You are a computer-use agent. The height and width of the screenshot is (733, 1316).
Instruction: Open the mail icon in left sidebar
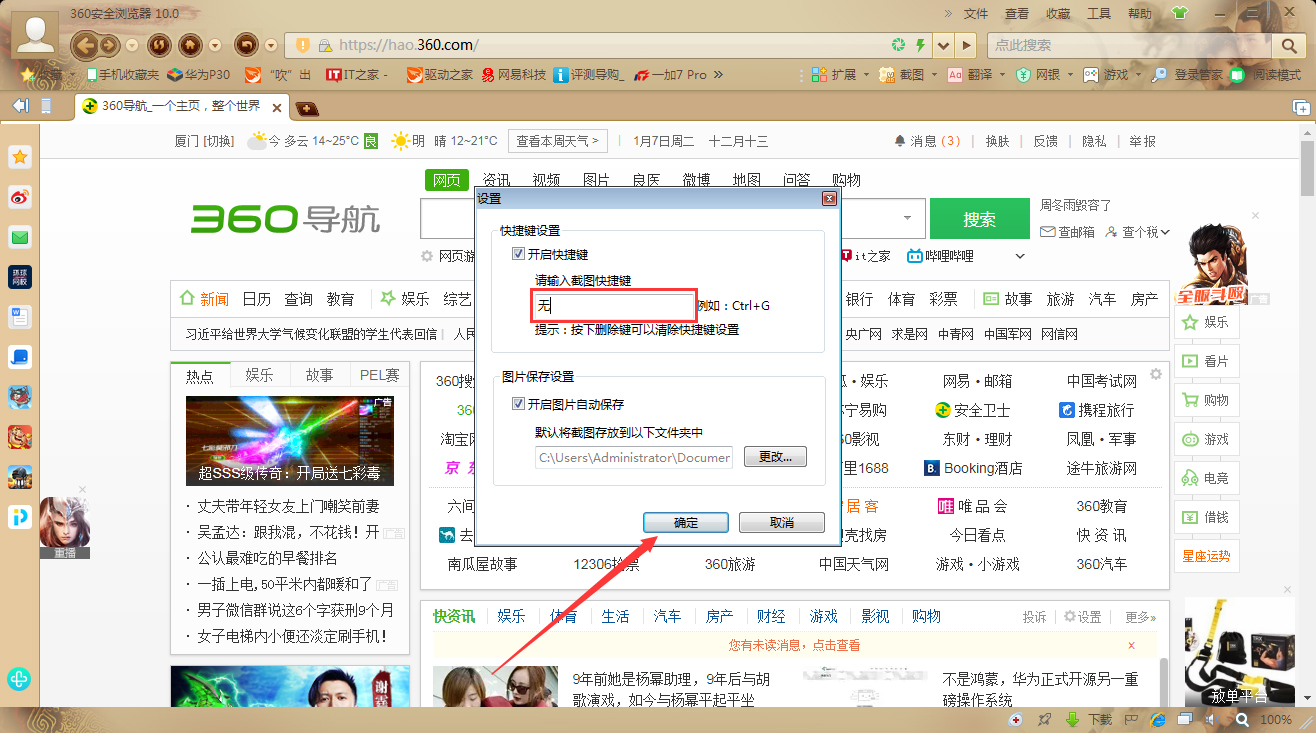click(x=19, y=237)
